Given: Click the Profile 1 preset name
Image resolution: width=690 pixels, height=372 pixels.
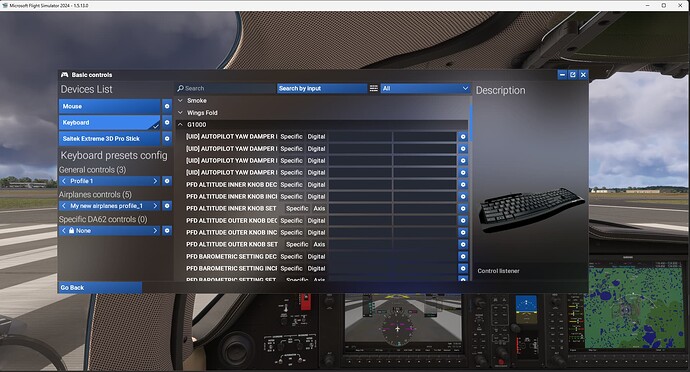Looking at the screenshot, I should point(81,181).
